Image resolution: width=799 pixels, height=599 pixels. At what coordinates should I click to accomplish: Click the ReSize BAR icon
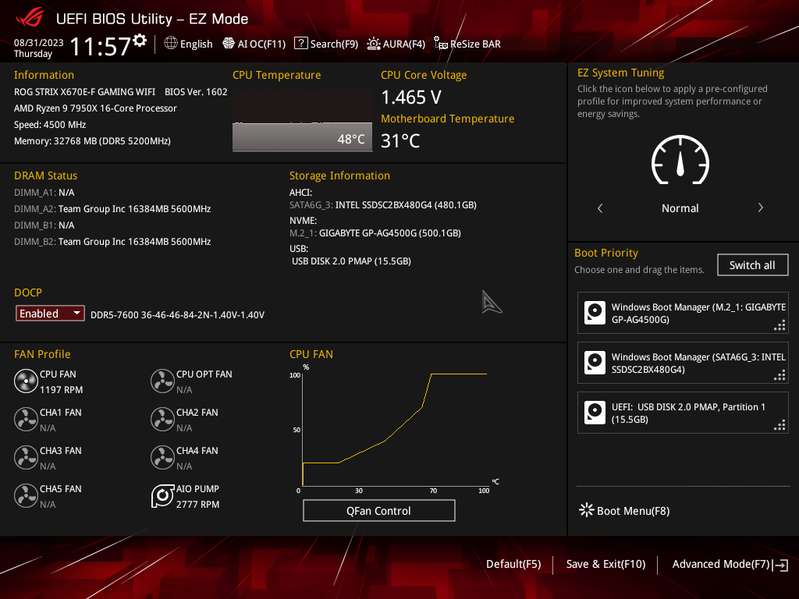[440, 43]
